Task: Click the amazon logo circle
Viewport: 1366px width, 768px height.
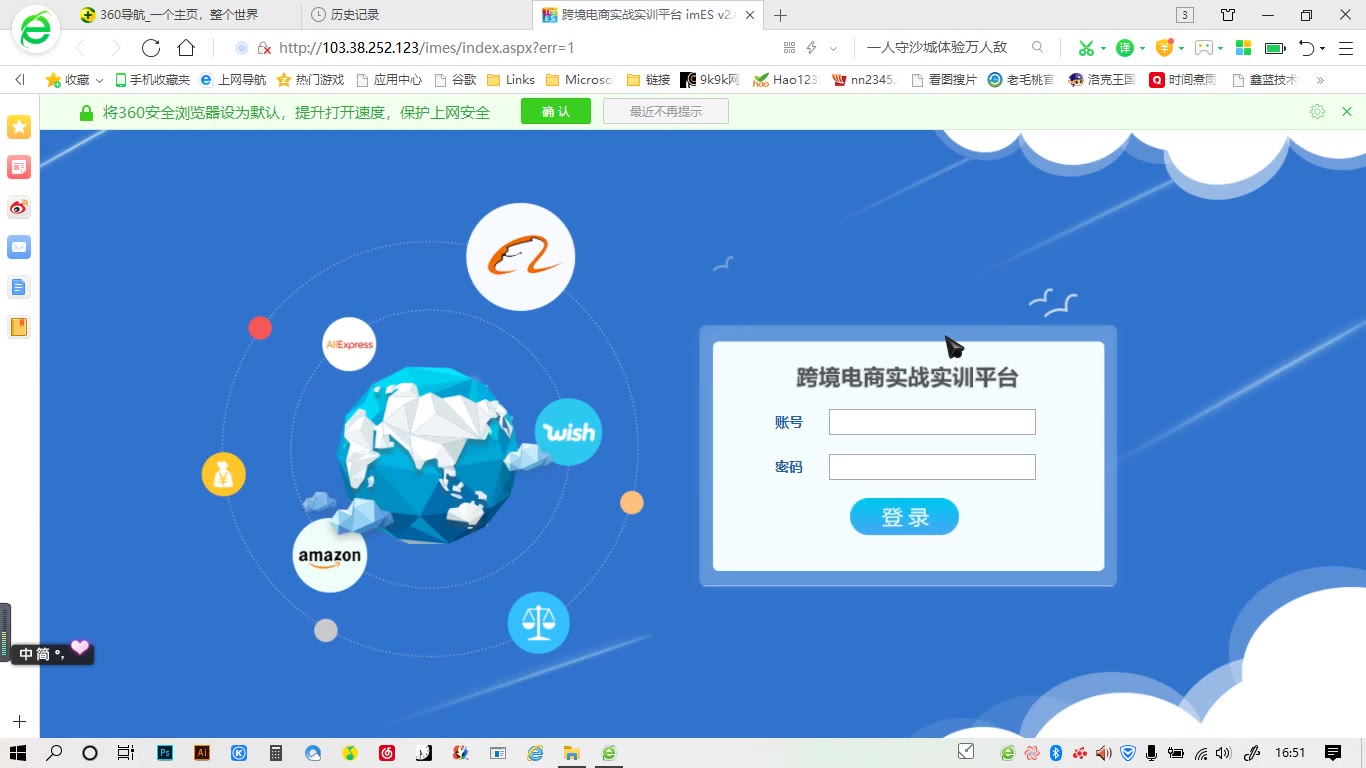Action: (x=330, y=555)
